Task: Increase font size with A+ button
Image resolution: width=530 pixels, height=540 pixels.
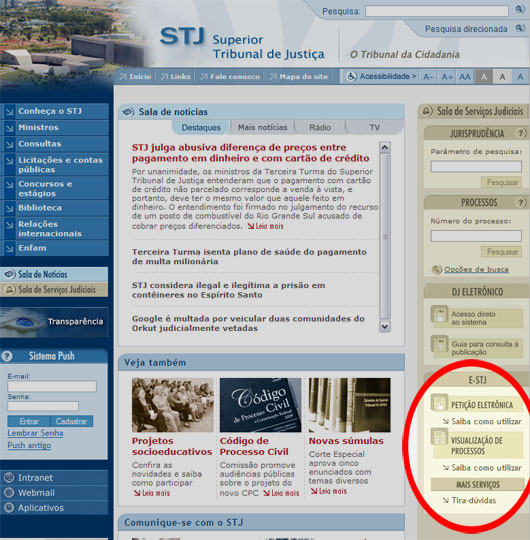Action: [447, 77]
